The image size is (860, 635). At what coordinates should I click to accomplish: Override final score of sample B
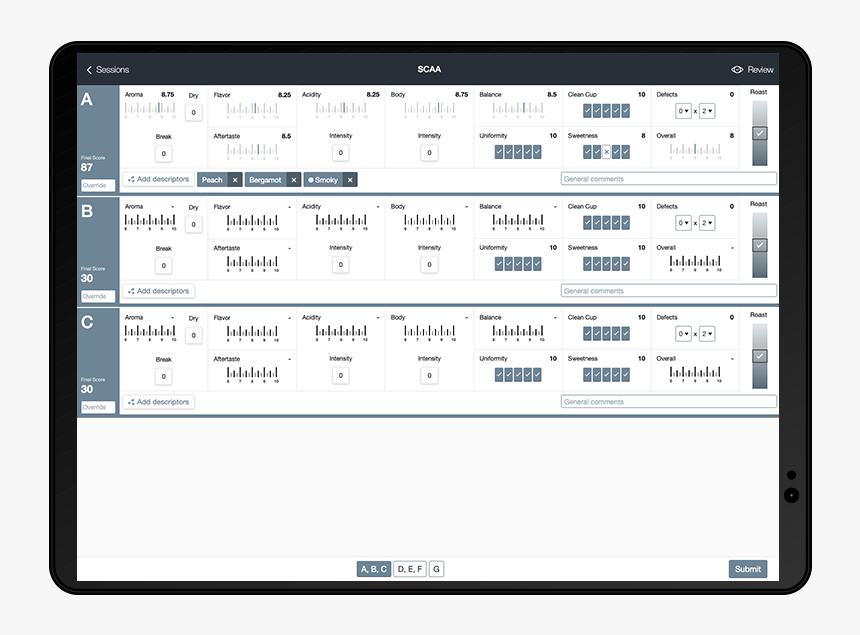[x=98, y=296]
